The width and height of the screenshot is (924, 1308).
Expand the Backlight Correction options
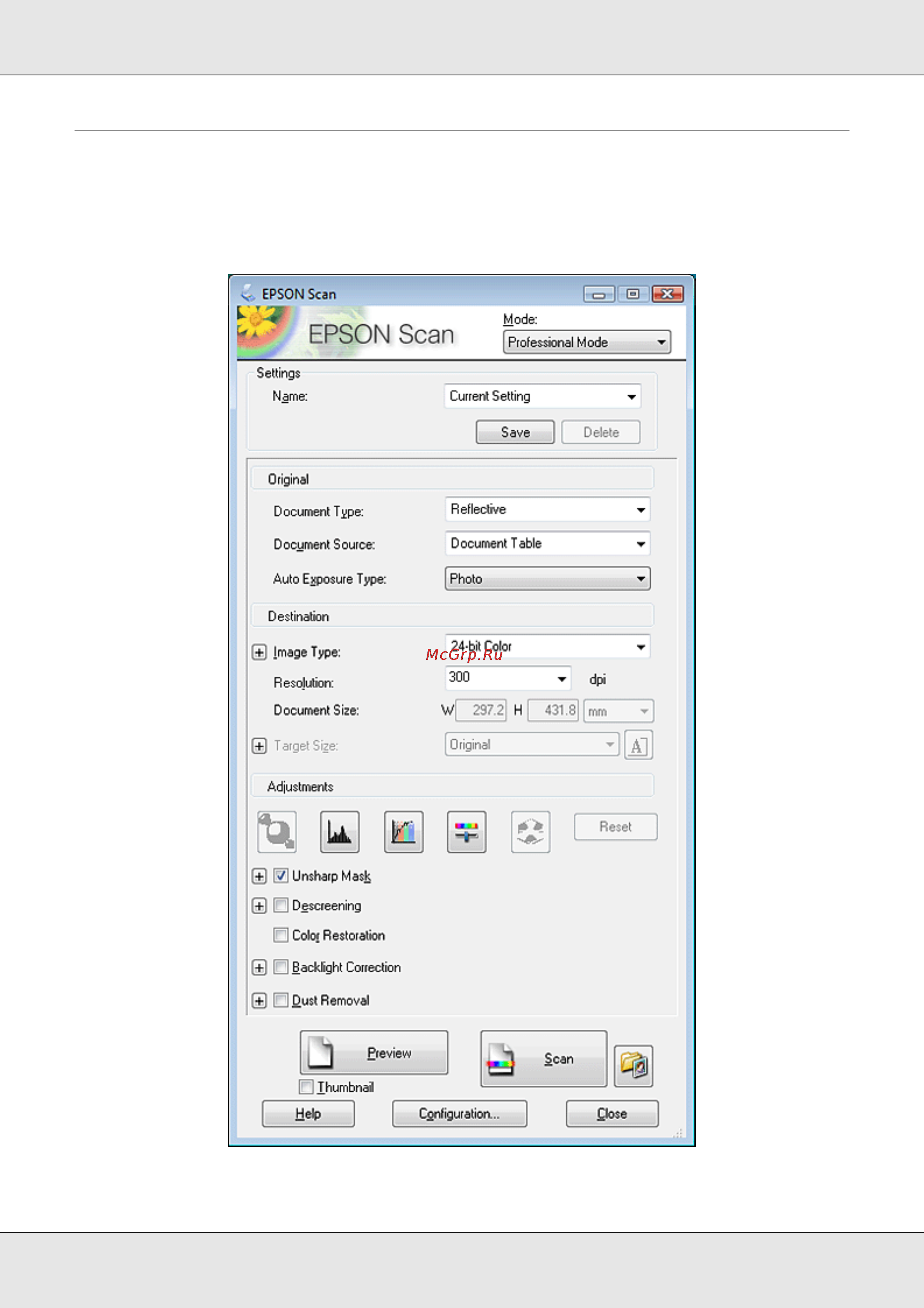259,967
